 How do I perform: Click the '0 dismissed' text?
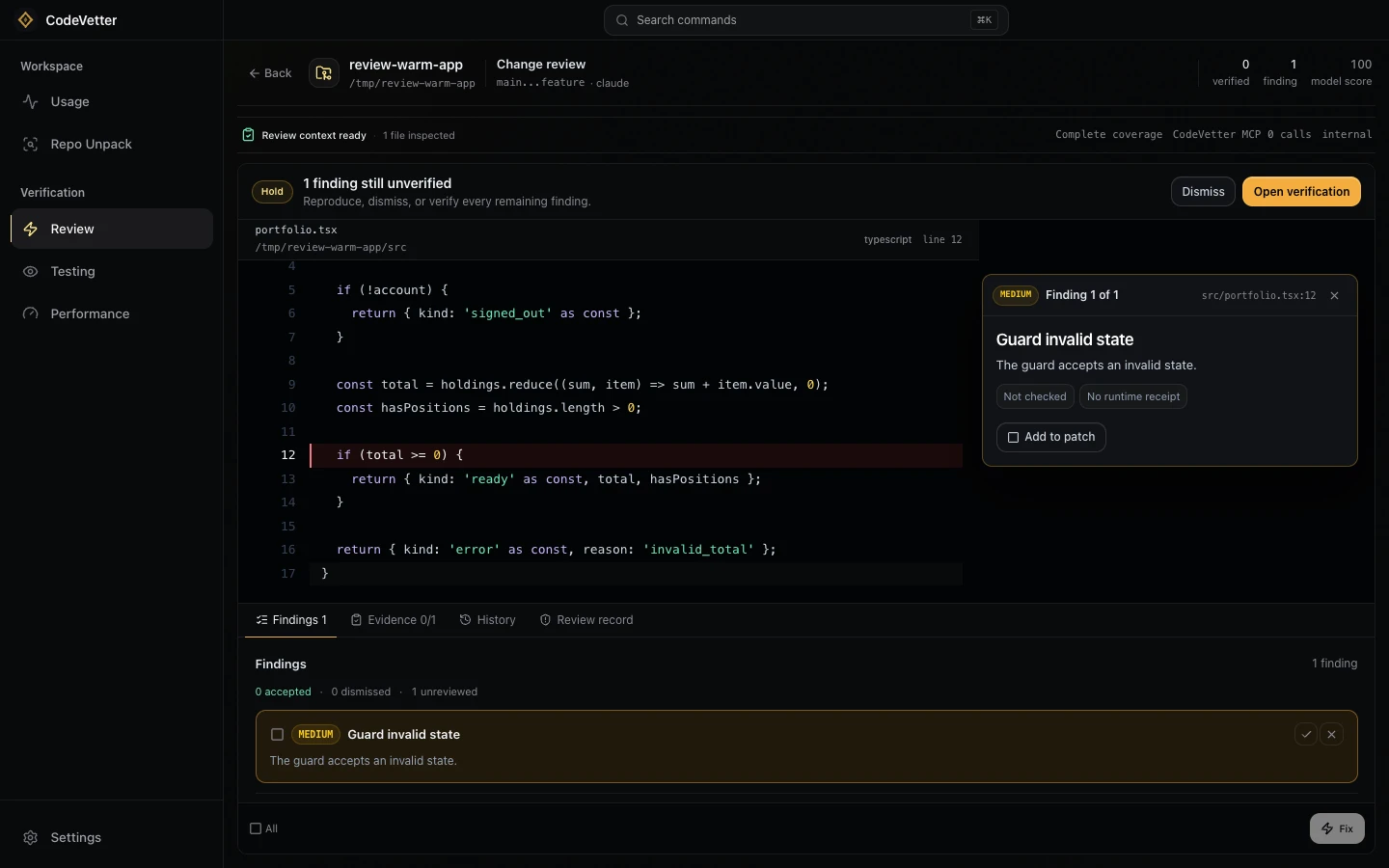(361, 692)
